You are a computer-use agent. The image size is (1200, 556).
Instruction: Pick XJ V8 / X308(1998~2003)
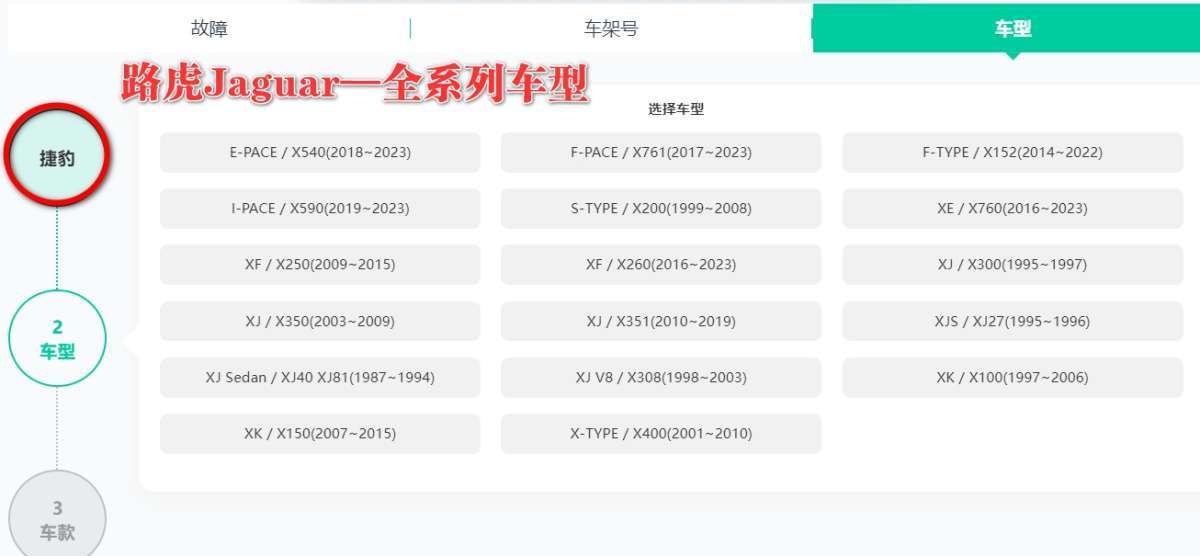(x=661, y=378)
